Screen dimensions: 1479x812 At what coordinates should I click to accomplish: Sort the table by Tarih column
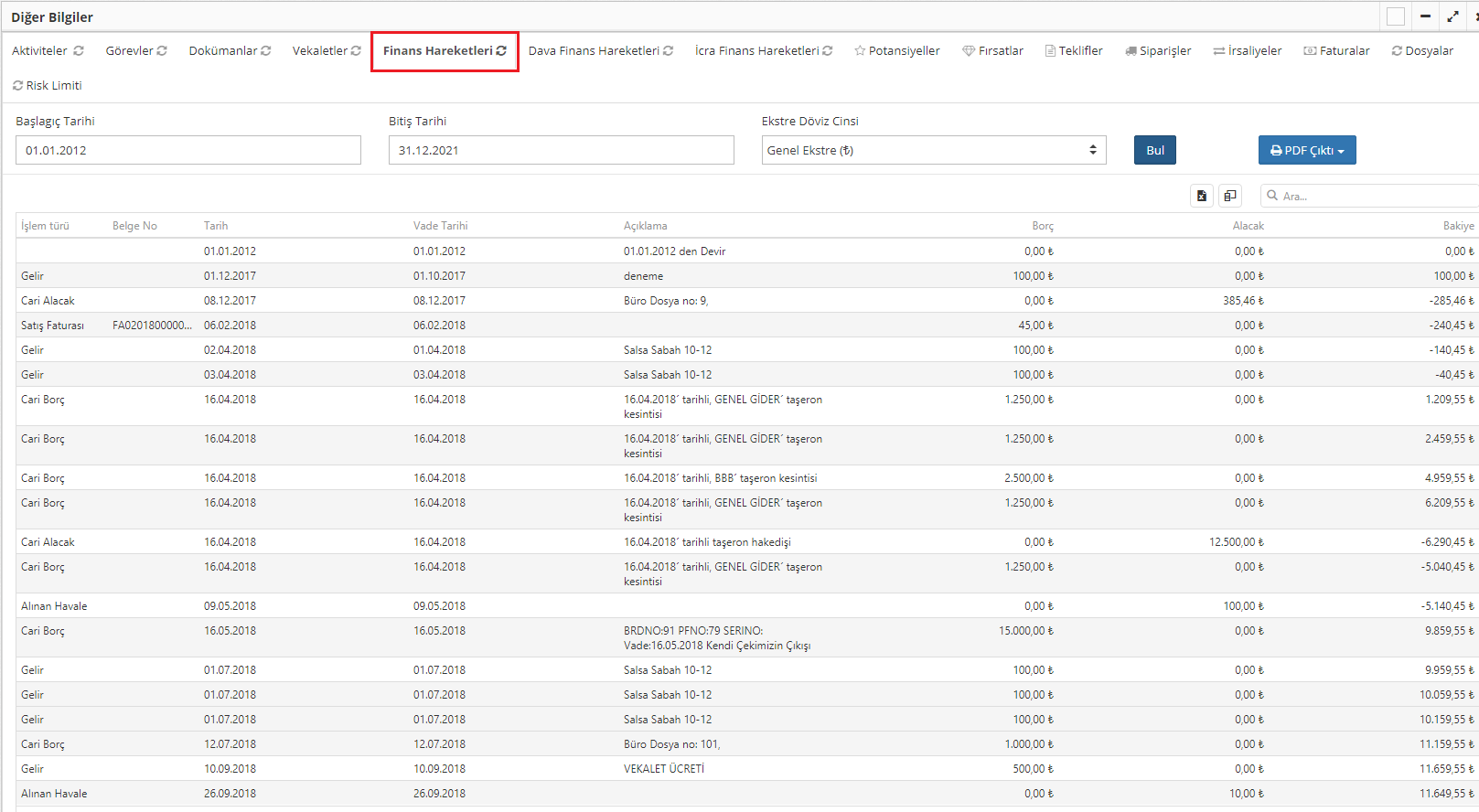tap(216, 226)
